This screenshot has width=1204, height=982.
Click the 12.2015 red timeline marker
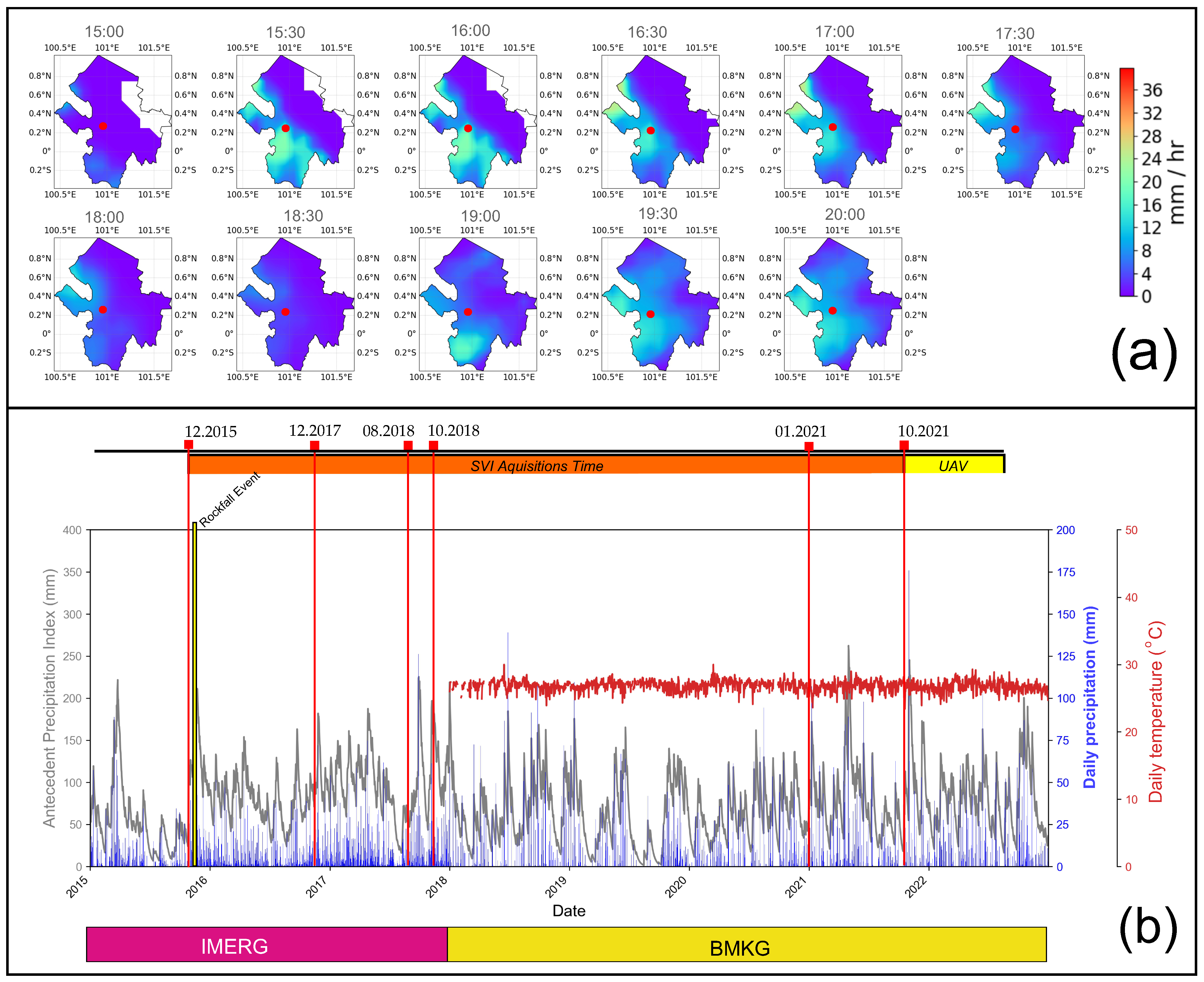click(188, 445)
